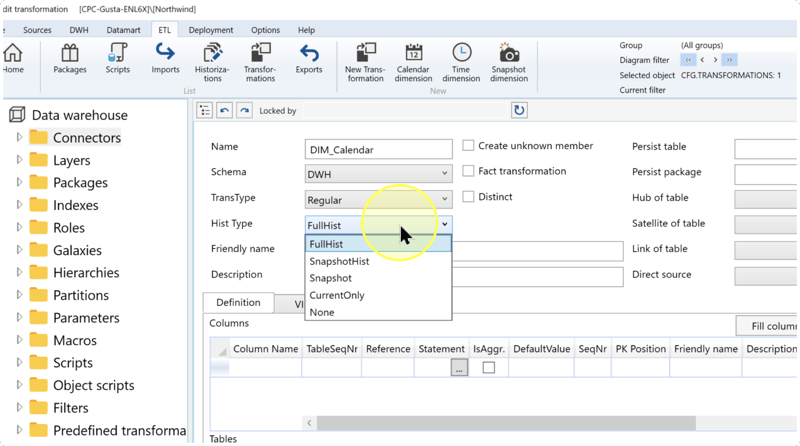Screen dimensions: 800x446
Task: Expand the Parameters folder
Action: click(19, 317)
